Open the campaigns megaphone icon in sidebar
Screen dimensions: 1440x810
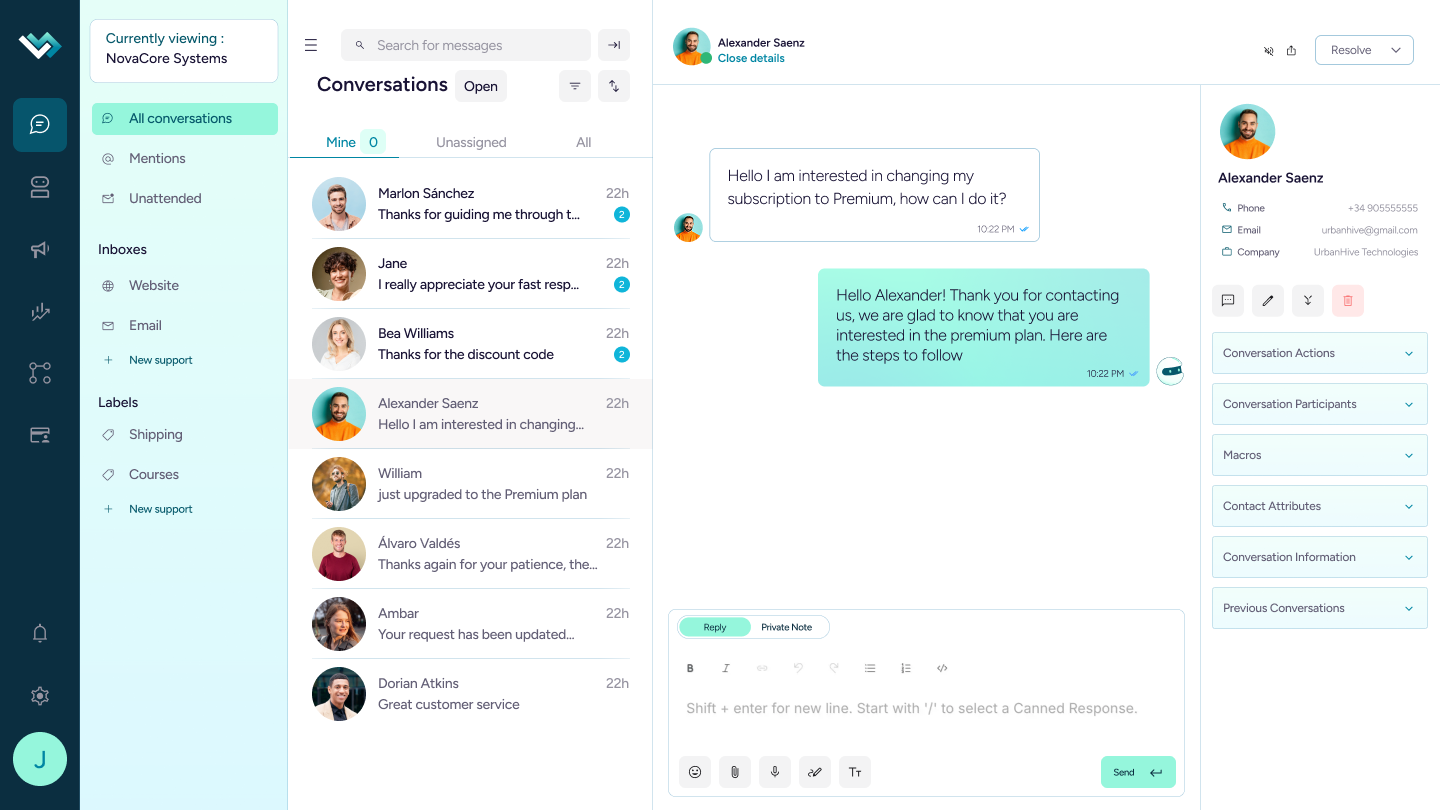tap(40, 249)
